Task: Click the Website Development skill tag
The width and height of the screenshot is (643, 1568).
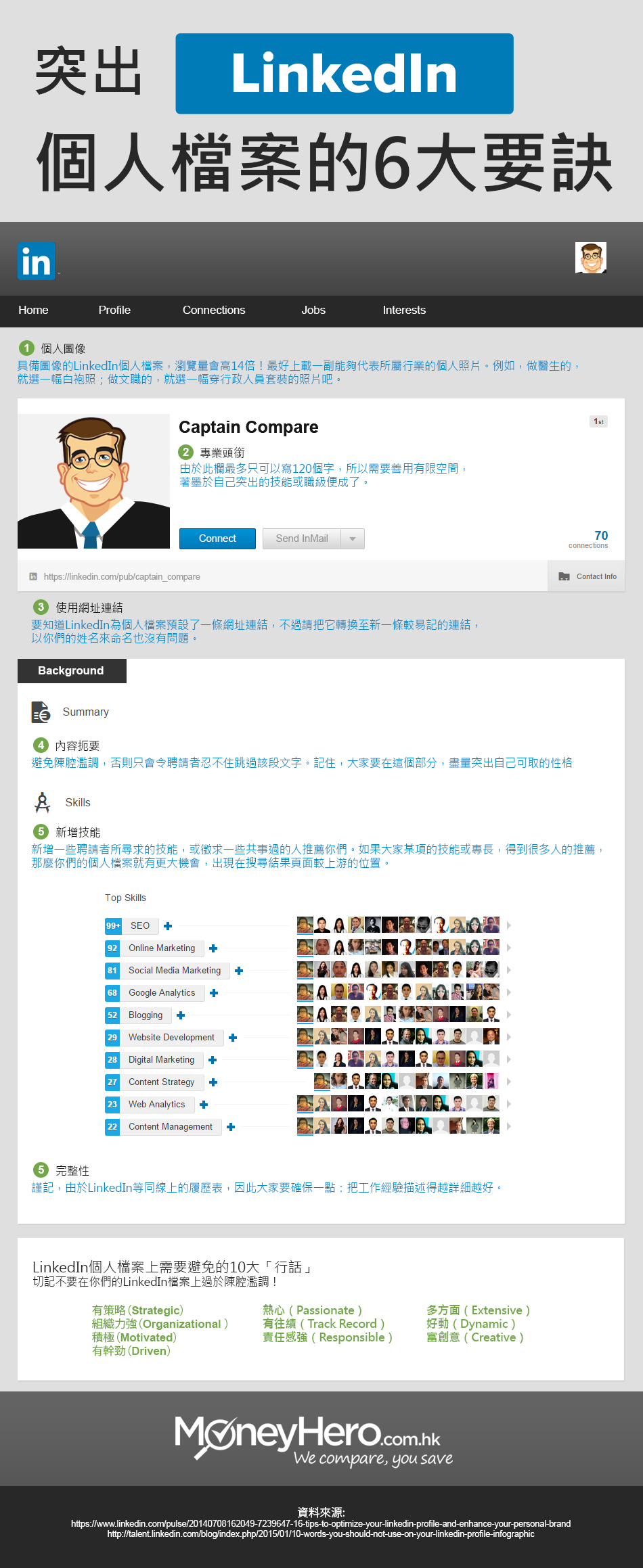Action: point(171,1037)
